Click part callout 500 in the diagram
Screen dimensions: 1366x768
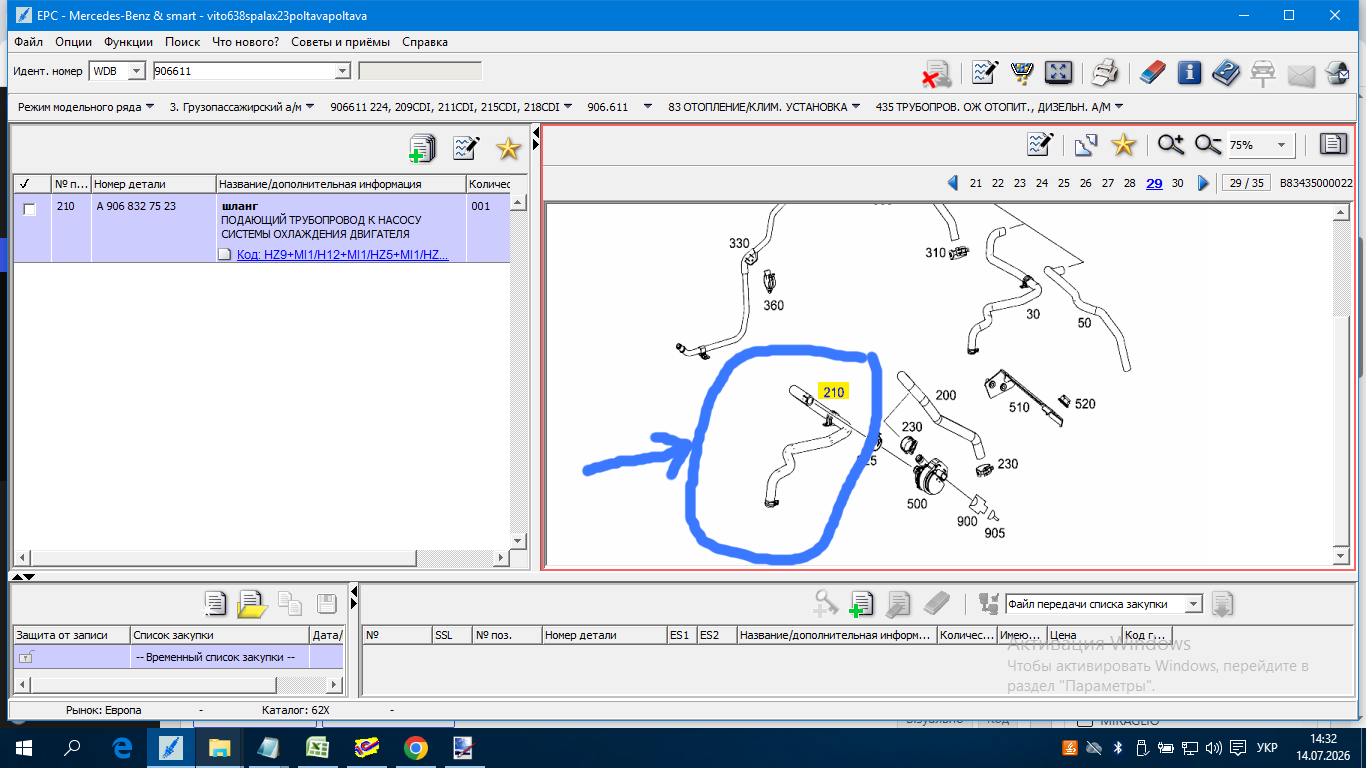[x=917, y=504]
